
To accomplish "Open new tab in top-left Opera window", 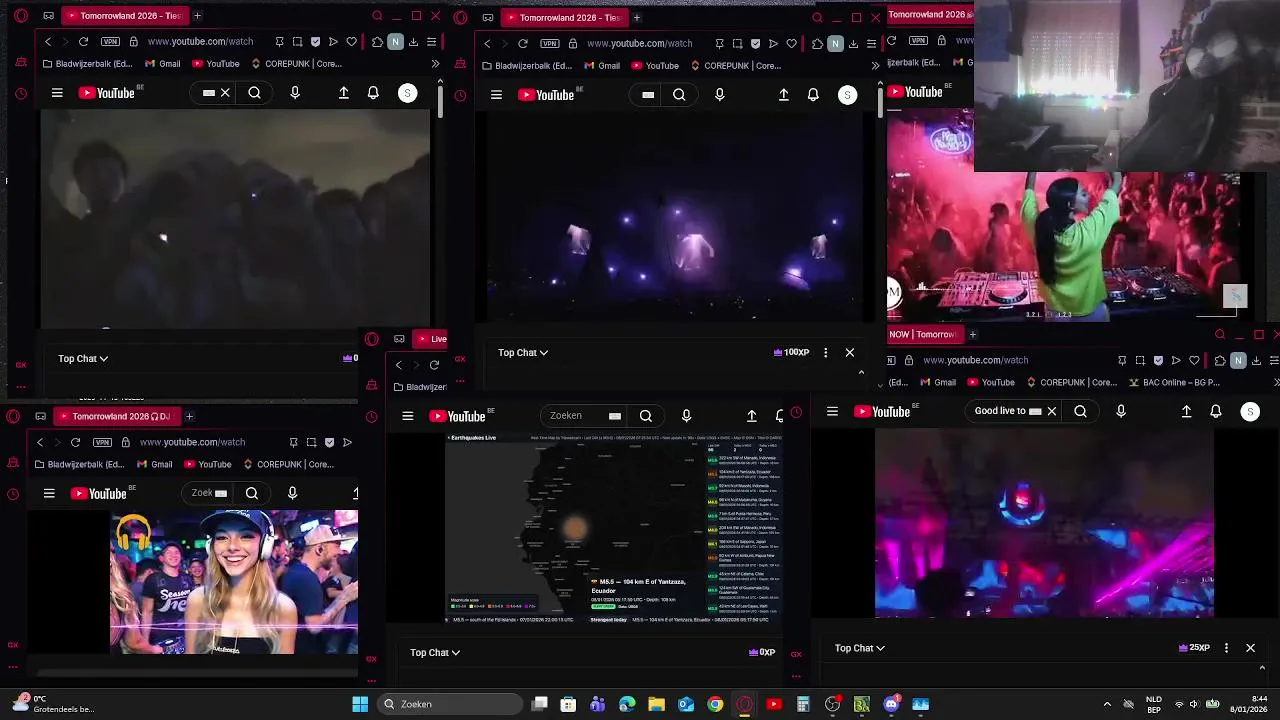I will point(197,16).
